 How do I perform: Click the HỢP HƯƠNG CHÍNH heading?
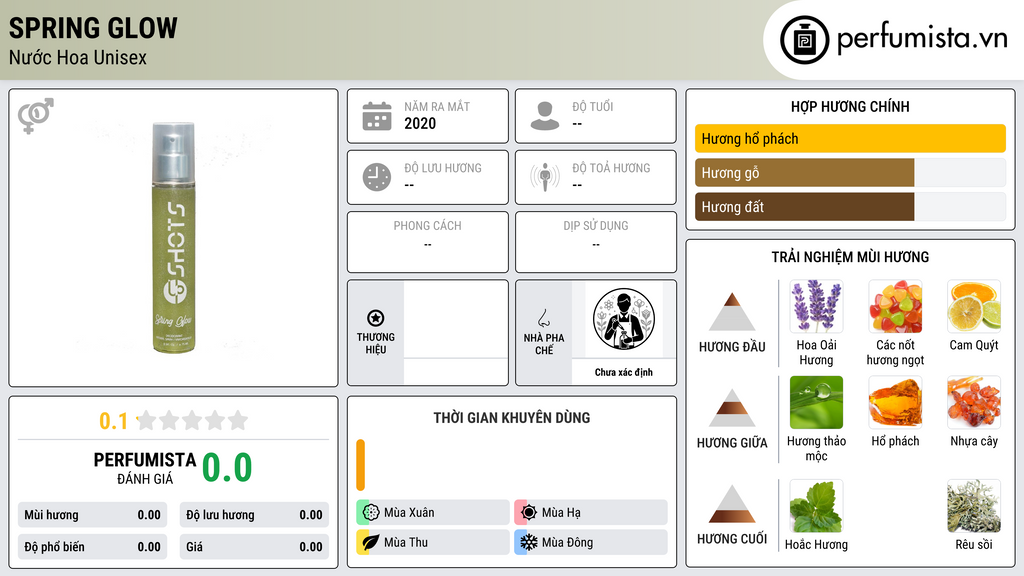[x=850, y=106]
